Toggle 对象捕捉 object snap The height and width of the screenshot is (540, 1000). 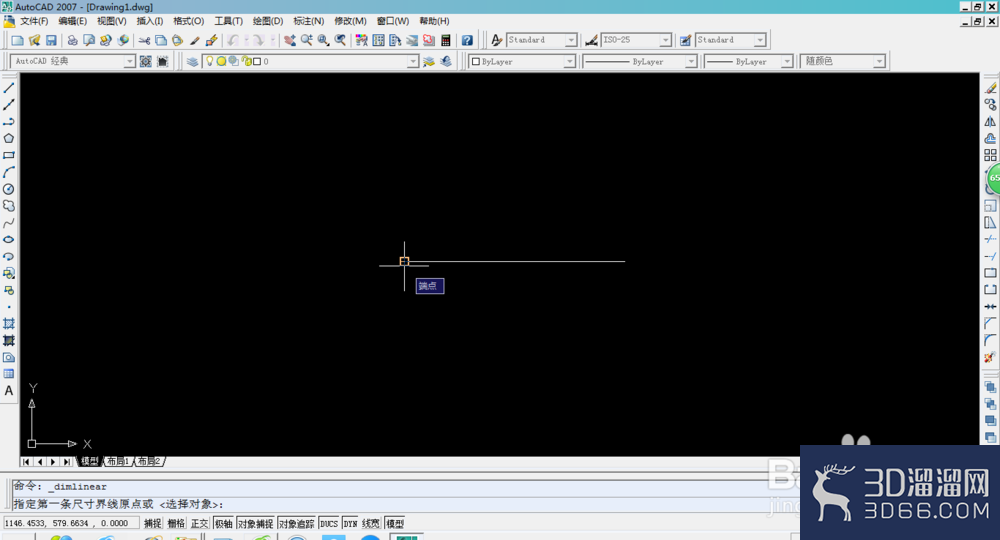pos(256,523)
